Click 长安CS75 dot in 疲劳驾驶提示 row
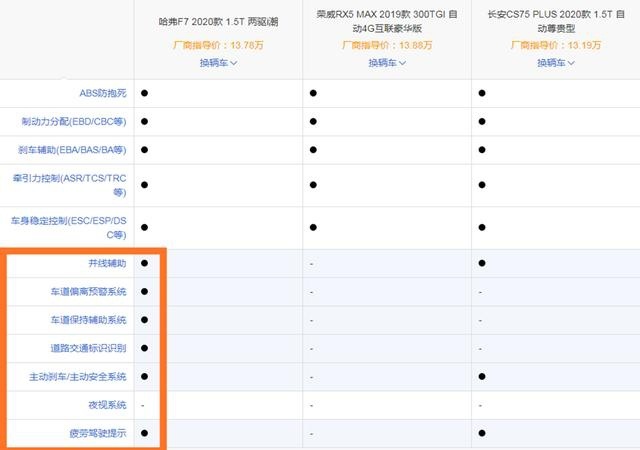Screen dimensions: 640x450 (482, 433)
